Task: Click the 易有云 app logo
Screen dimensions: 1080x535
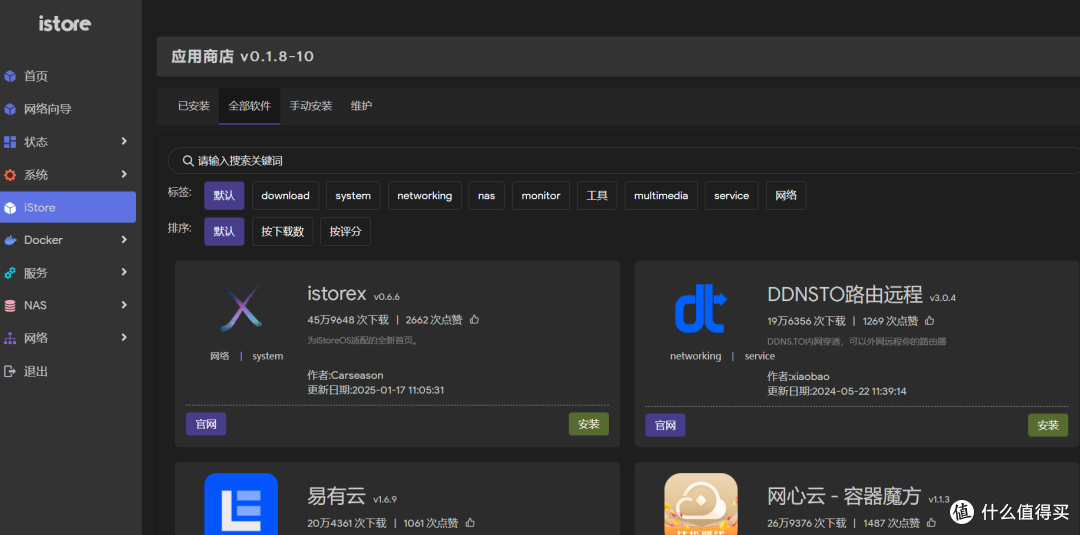Action: tap(241, 503)
